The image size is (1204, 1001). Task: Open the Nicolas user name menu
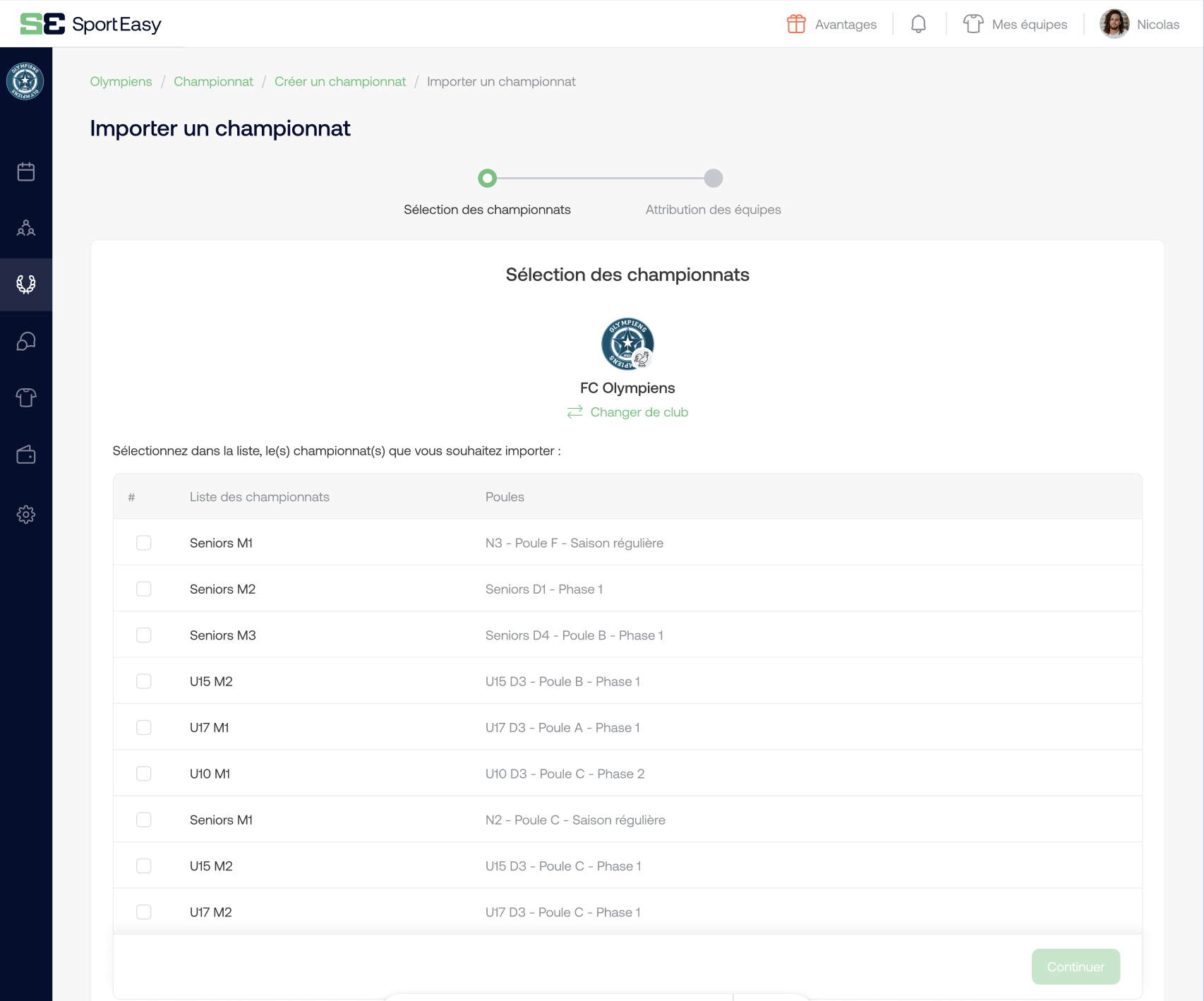click(x=1158, y=24)
